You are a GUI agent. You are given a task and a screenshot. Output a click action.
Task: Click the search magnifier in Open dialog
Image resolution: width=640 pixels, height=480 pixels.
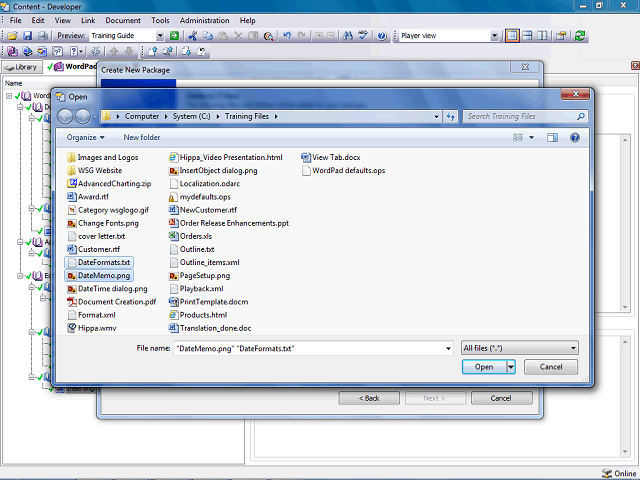[580, 116]
